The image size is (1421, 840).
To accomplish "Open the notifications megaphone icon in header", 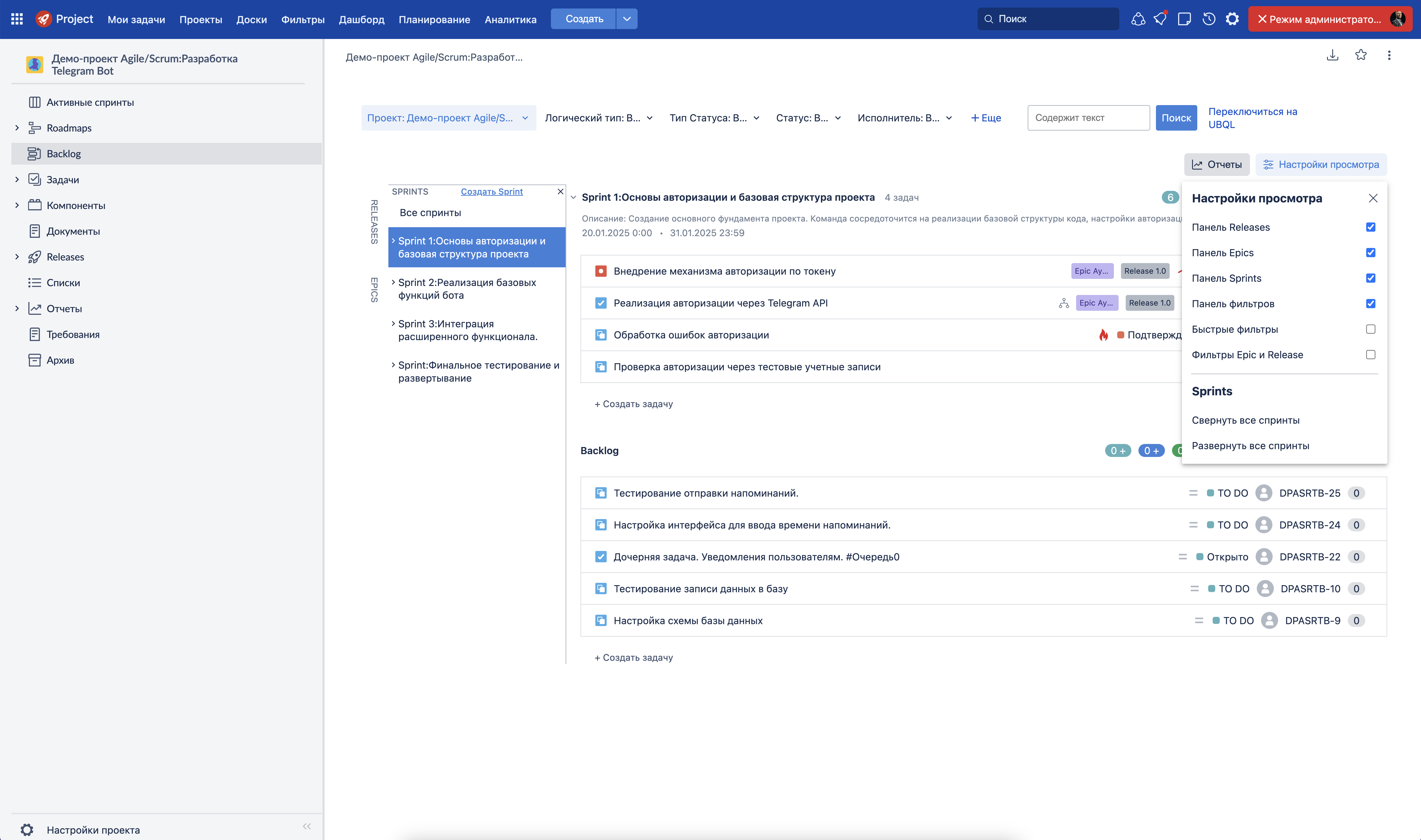I will [x=1161, y=19].
